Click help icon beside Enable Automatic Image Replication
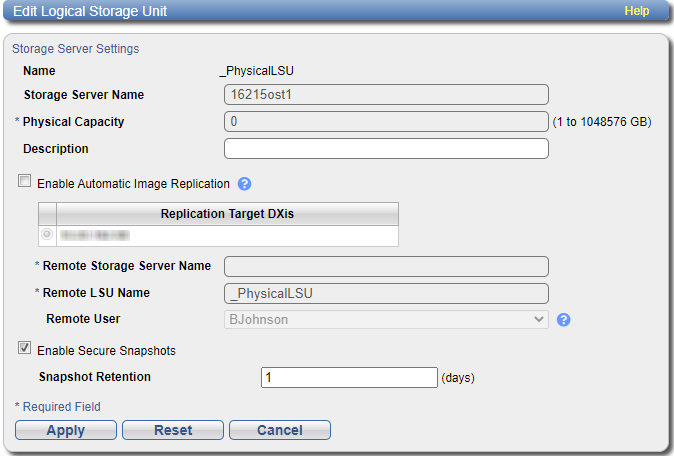This screenshot has height=456, width=674. click(244, 184)
